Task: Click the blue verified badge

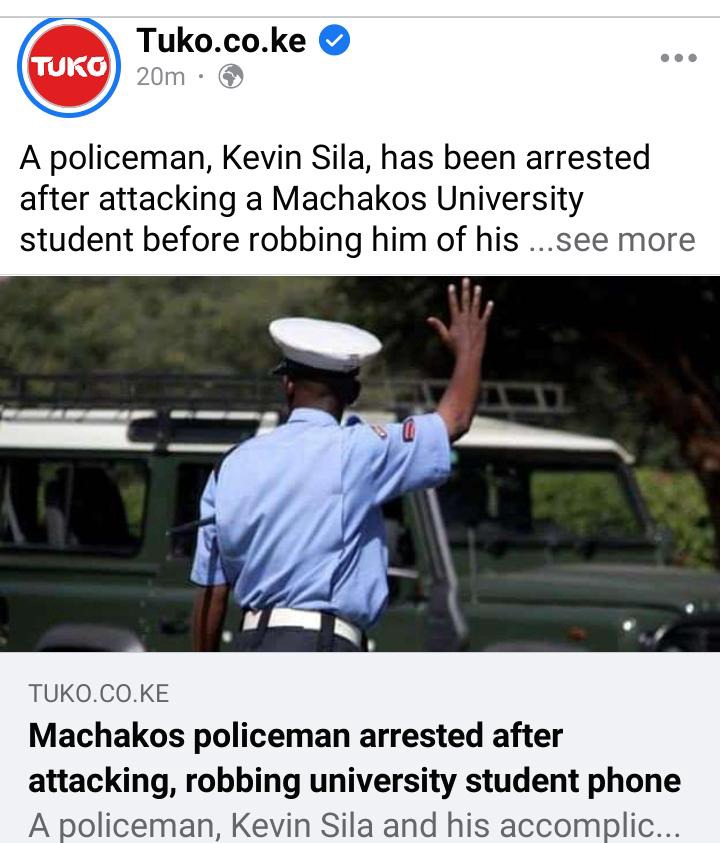Action: coord(334,40)
